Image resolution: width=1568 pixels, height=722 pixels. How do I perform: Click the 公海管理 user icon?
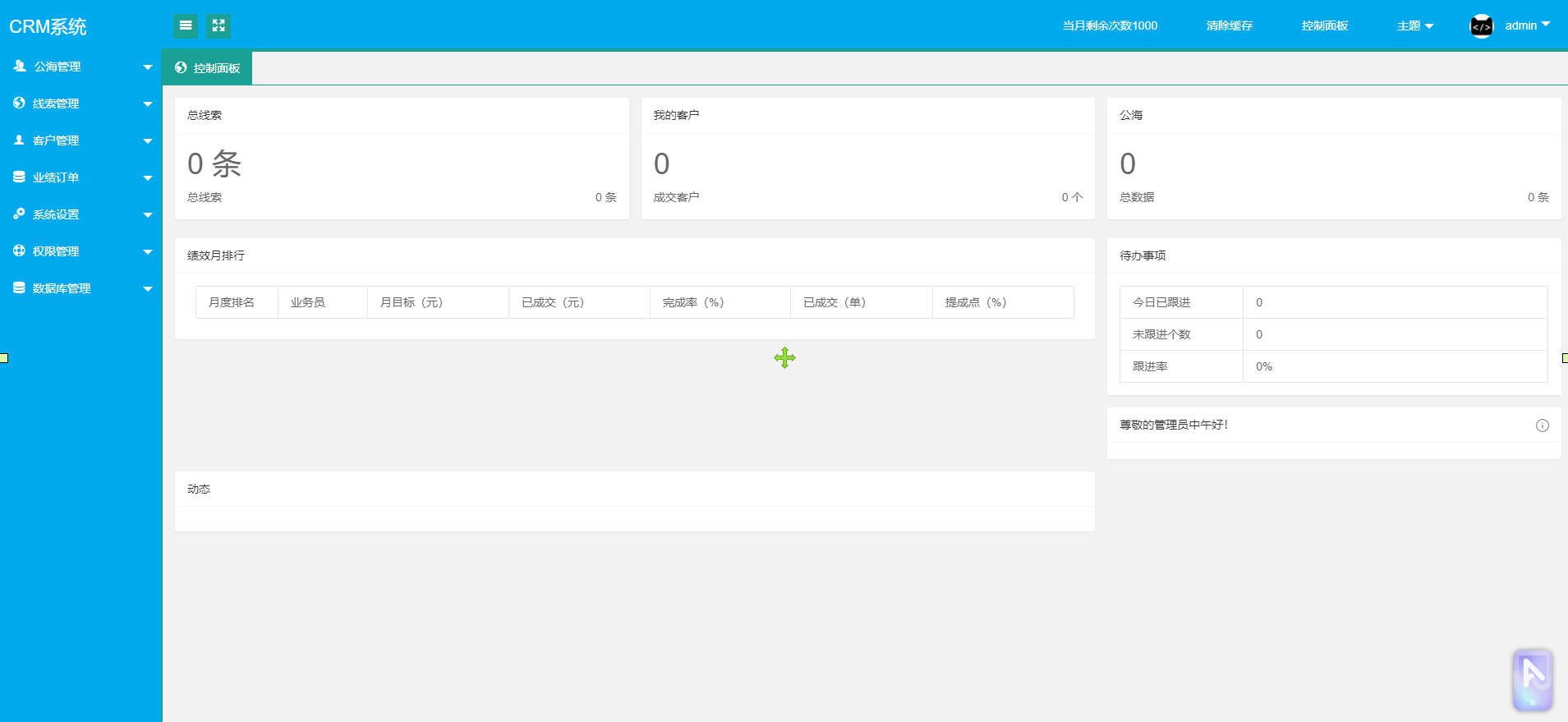point(20,66)
